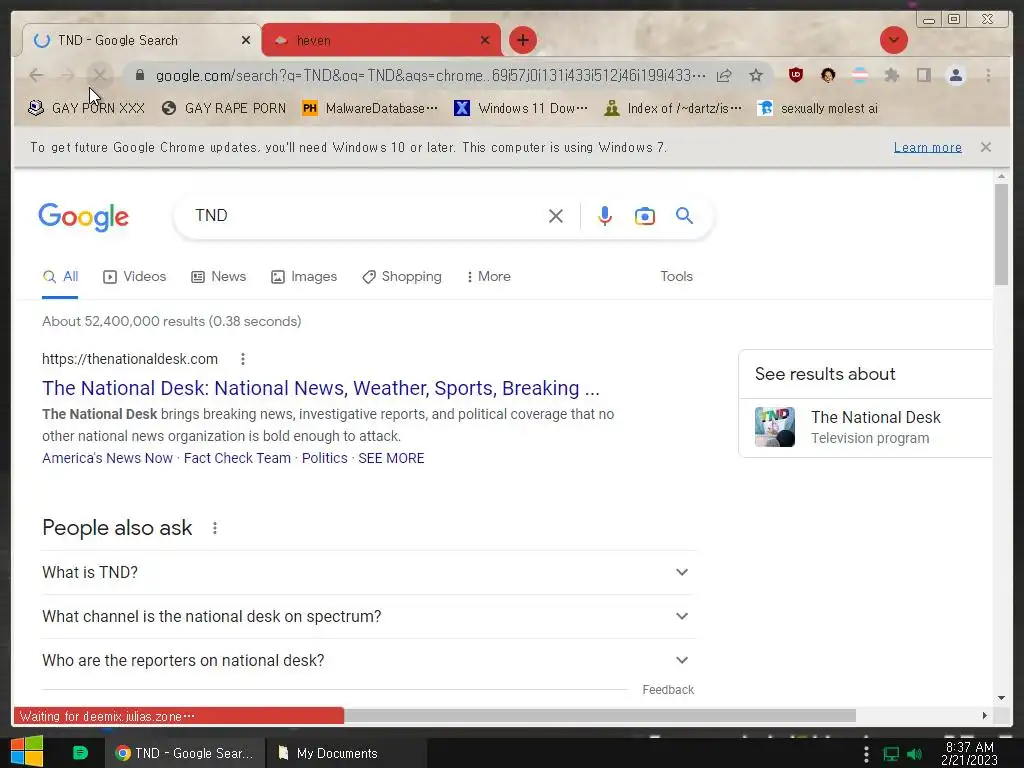Switch to the News results tab
This screenshot has height=768, width=1024.
click(219, 276)
